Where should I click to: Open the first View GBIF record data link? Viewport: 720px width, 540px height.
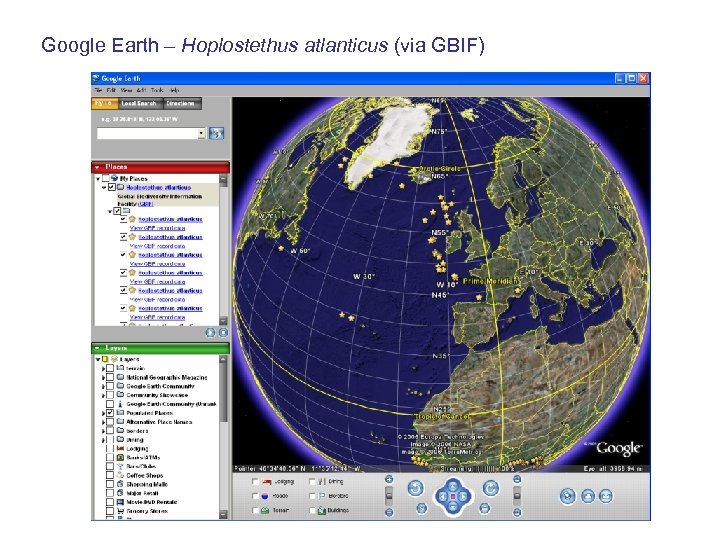(x=158, y=228)
